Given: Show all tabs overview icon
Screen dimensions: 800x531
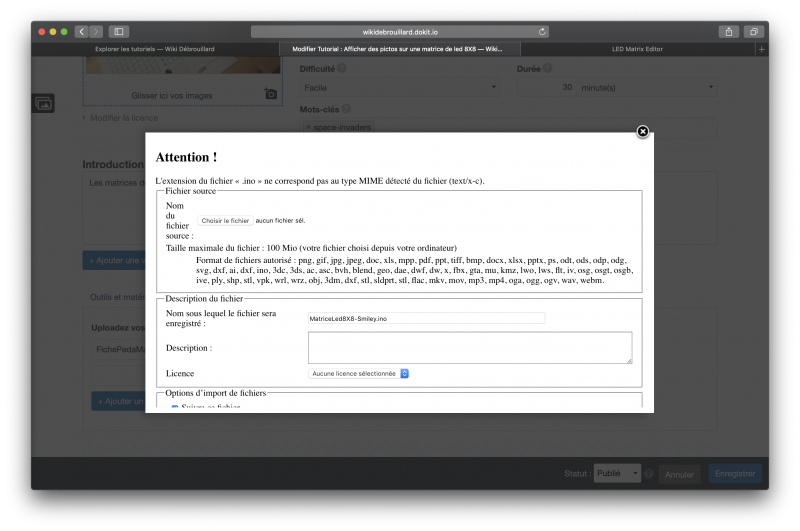Looking at the screenshot, I should [x=754, y=32].
